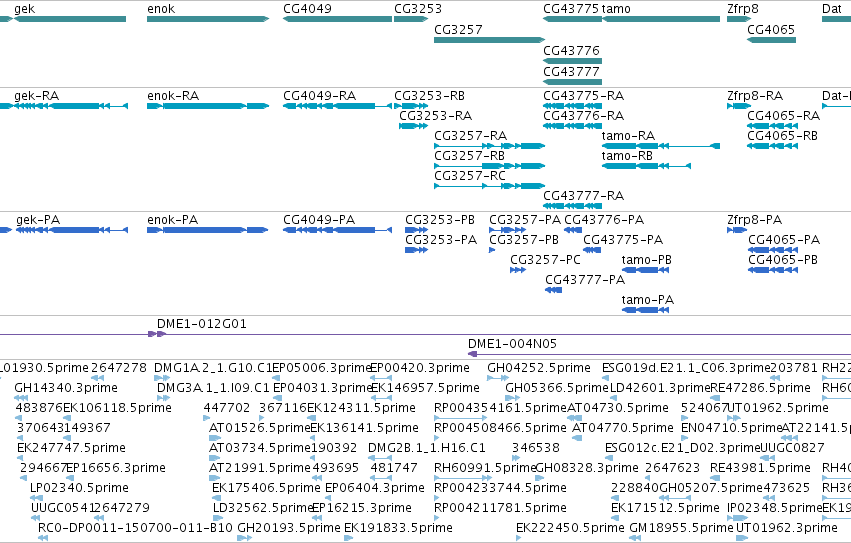The height and width of the screenshot is (543, 851).
Task: Click the CG3257-PA protein label
Action: [525, 220]
